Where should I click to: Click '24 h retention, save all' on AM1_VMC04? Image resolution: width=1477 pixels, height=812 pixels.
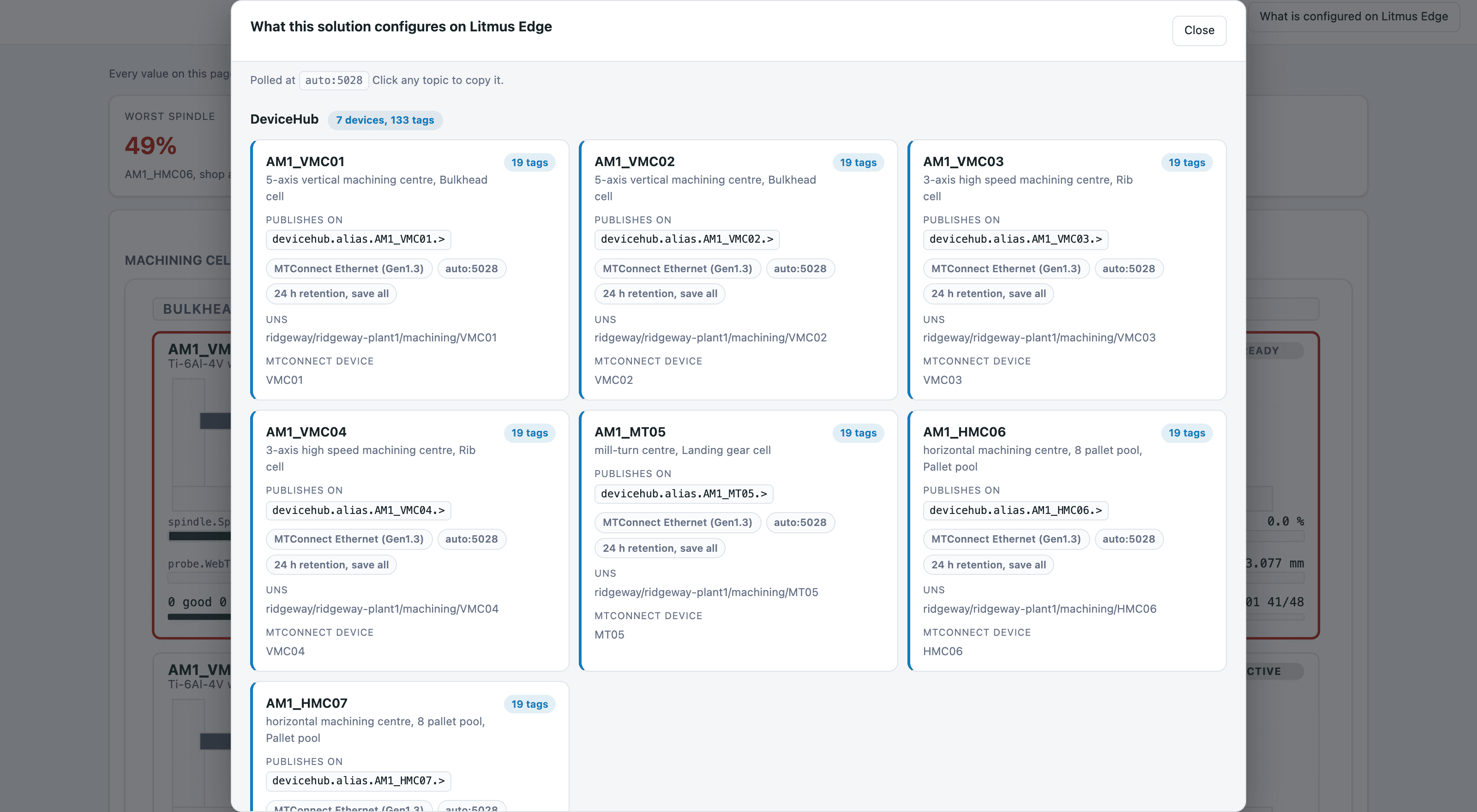pos(331,565)
